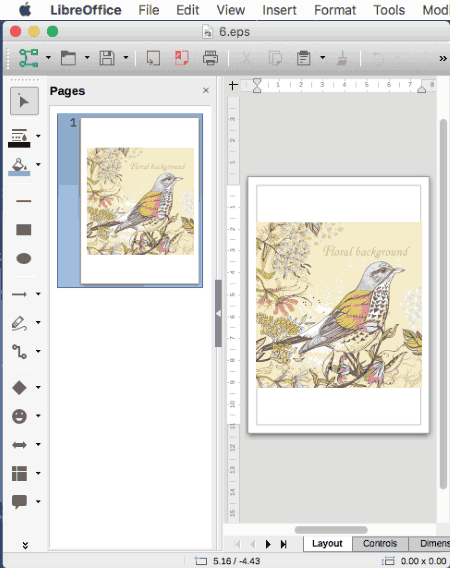
Task: Open the LibreOffice application menu
Action: click(x=86, y=10)
